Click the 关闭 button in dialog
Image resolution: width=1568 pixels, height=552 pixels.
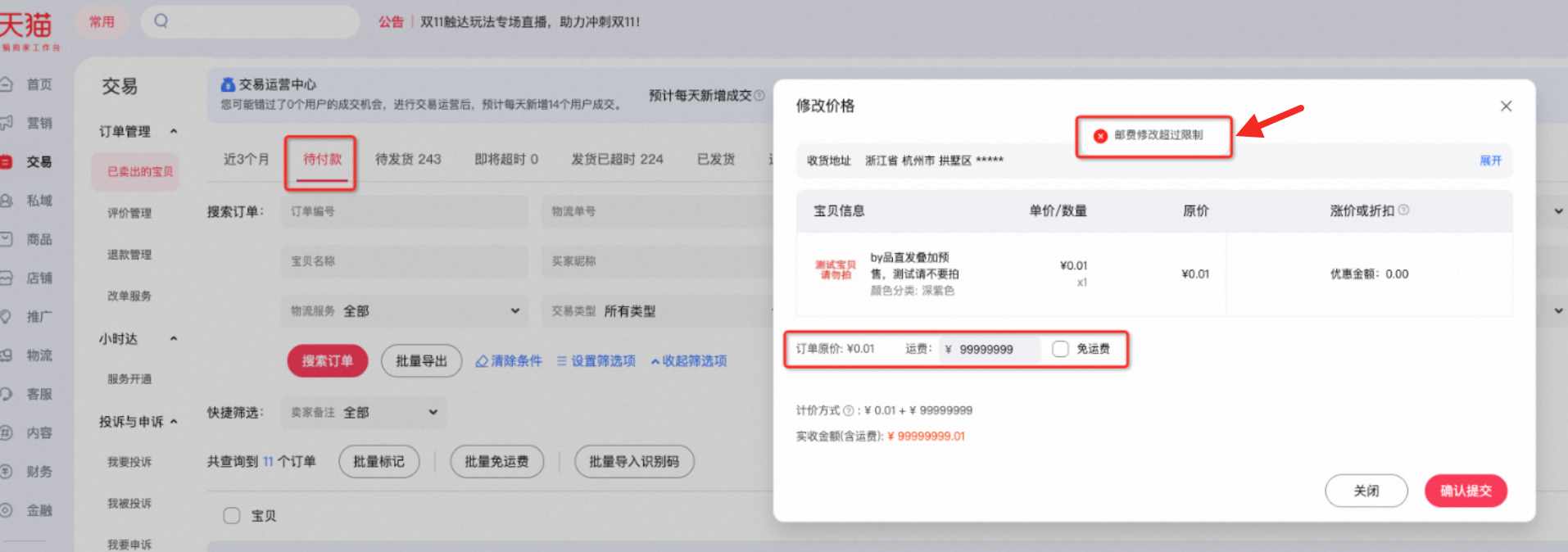pyautogui.click(x=1366, y=491)
